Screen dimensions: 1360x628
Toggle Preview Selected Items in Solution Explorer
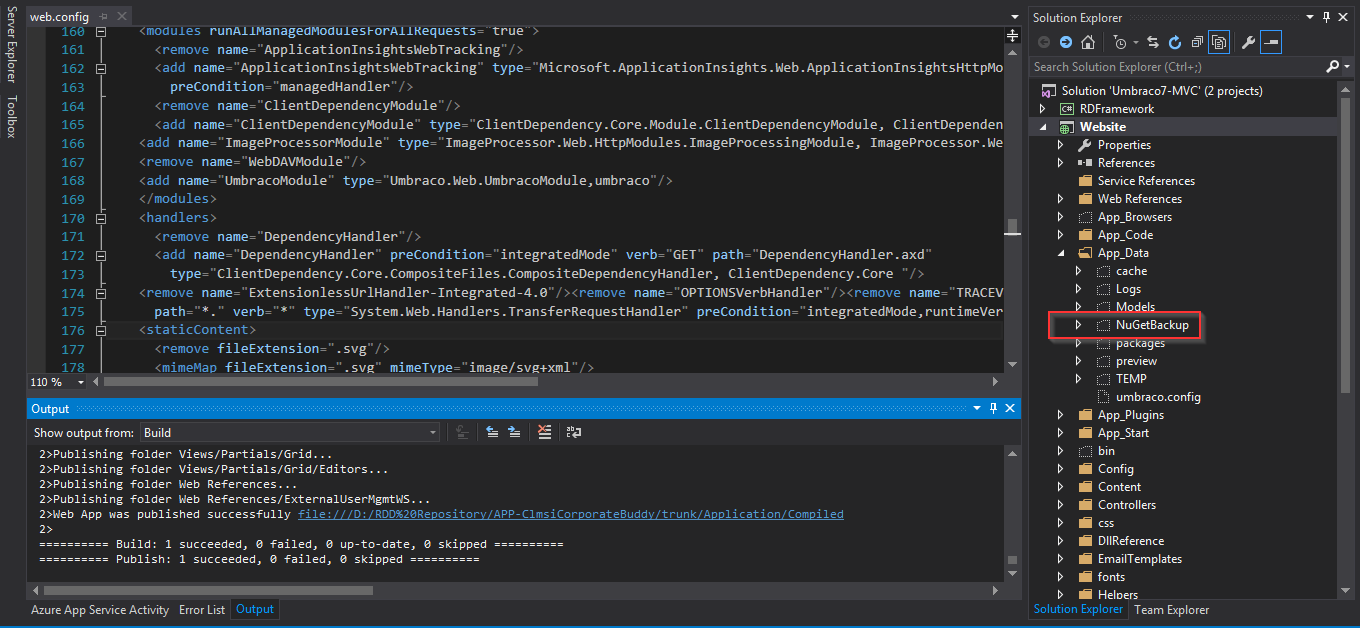tap(1271, 42)
